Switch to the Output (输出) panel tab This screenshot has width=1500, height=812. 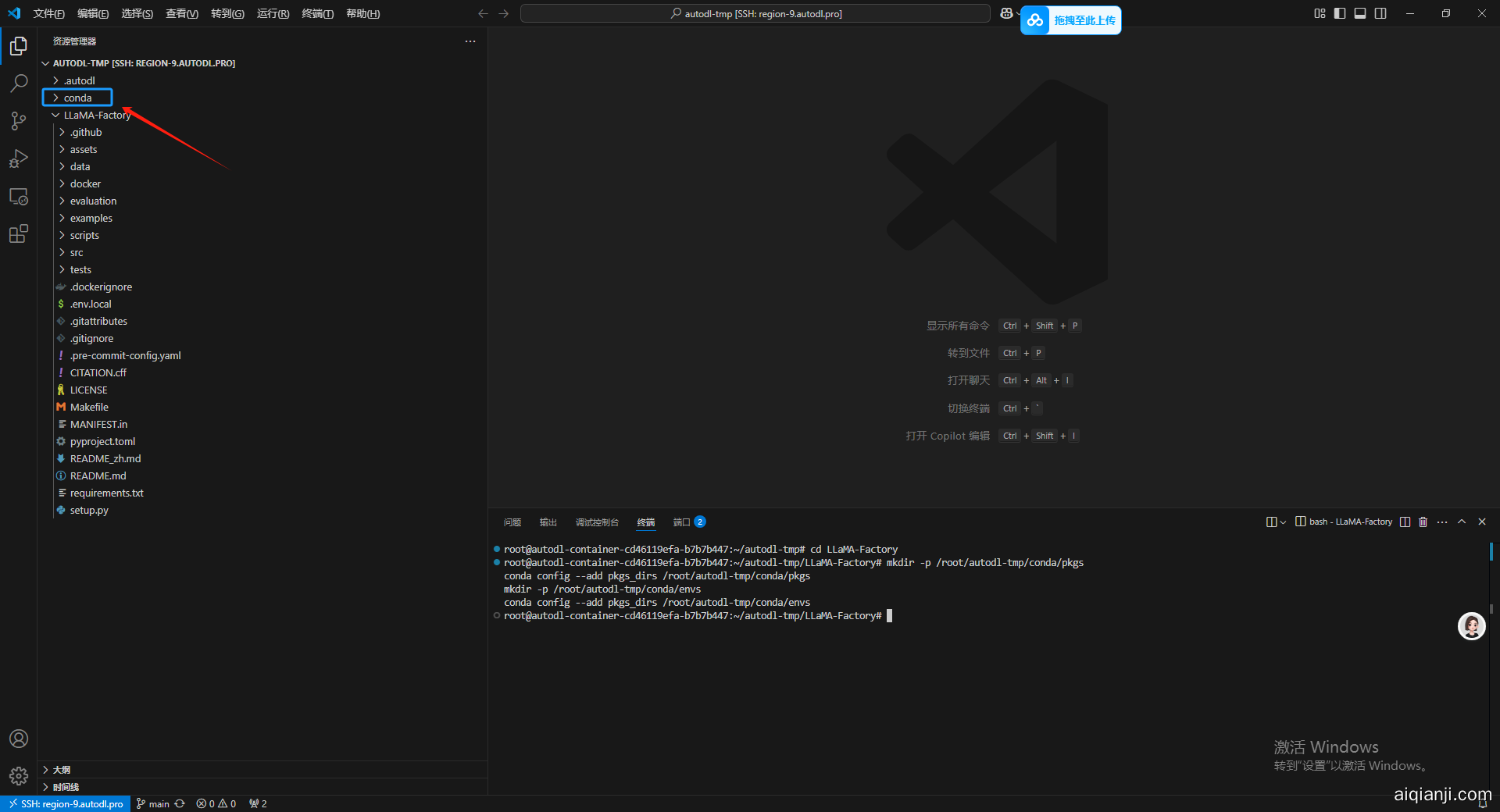(x=548, y=522)
